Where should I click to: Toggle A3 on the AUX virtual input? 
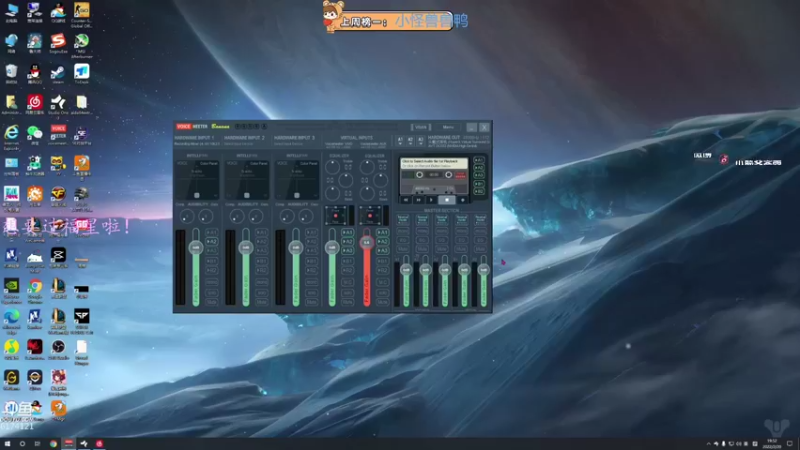382,251
